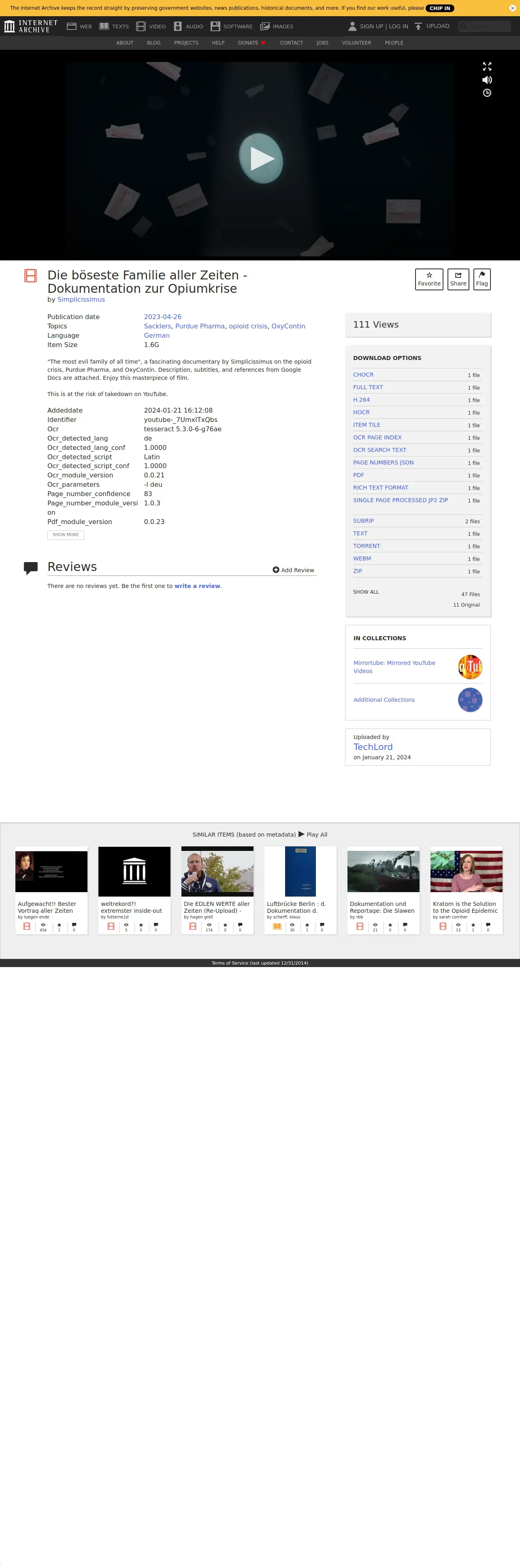Screen dimensions: 520x1568
Task: Toggle fullscreen on the video player
Action: coord(487,66)
